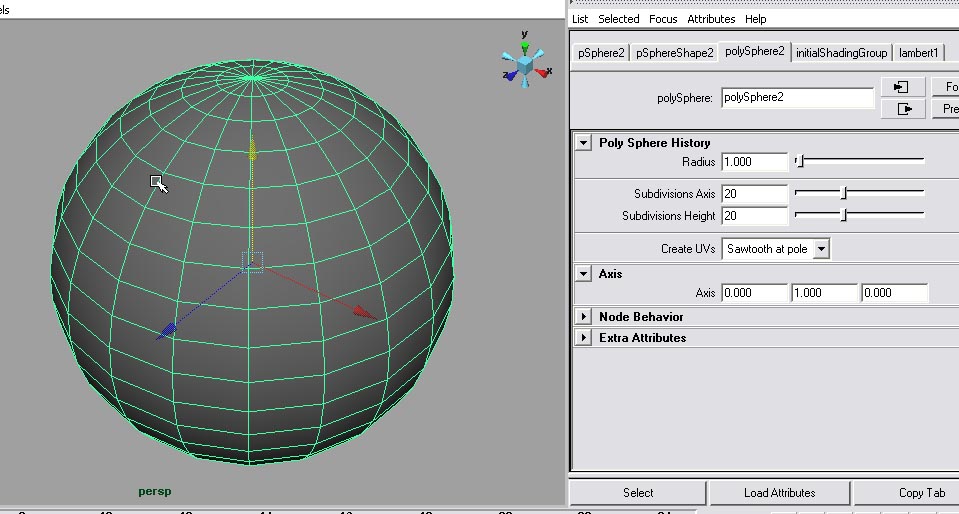Viewport: 959px width, 514px height.
Task: Click the Radius slider
Action: coord(859,161)
